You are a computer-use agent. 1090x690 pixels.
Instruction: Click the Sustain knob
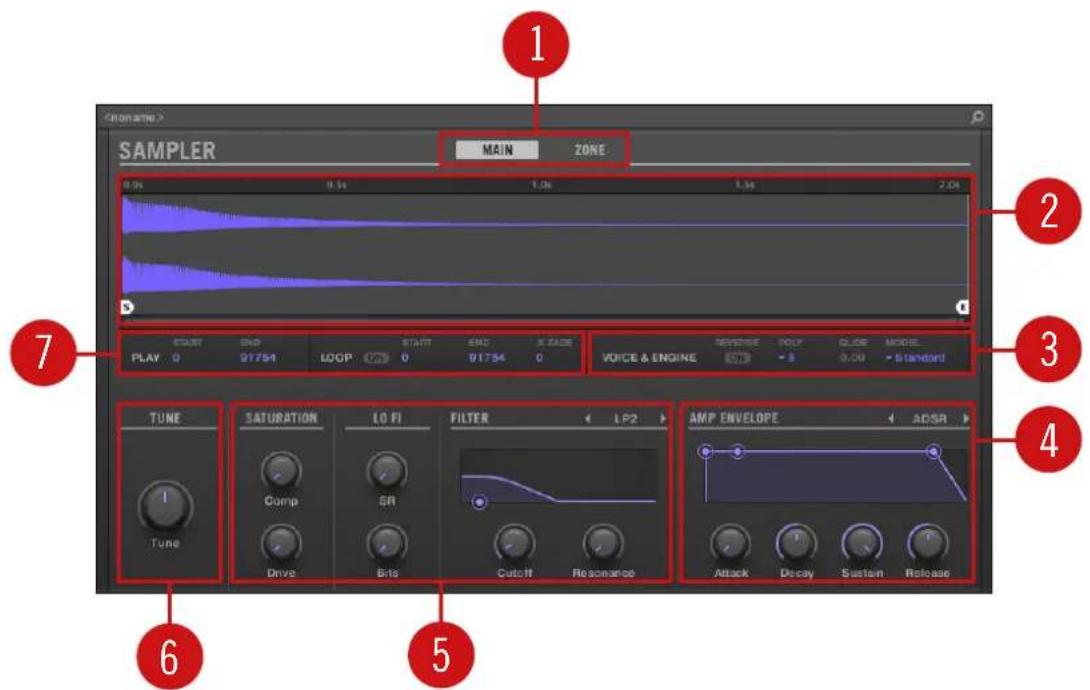click(862, 543)
